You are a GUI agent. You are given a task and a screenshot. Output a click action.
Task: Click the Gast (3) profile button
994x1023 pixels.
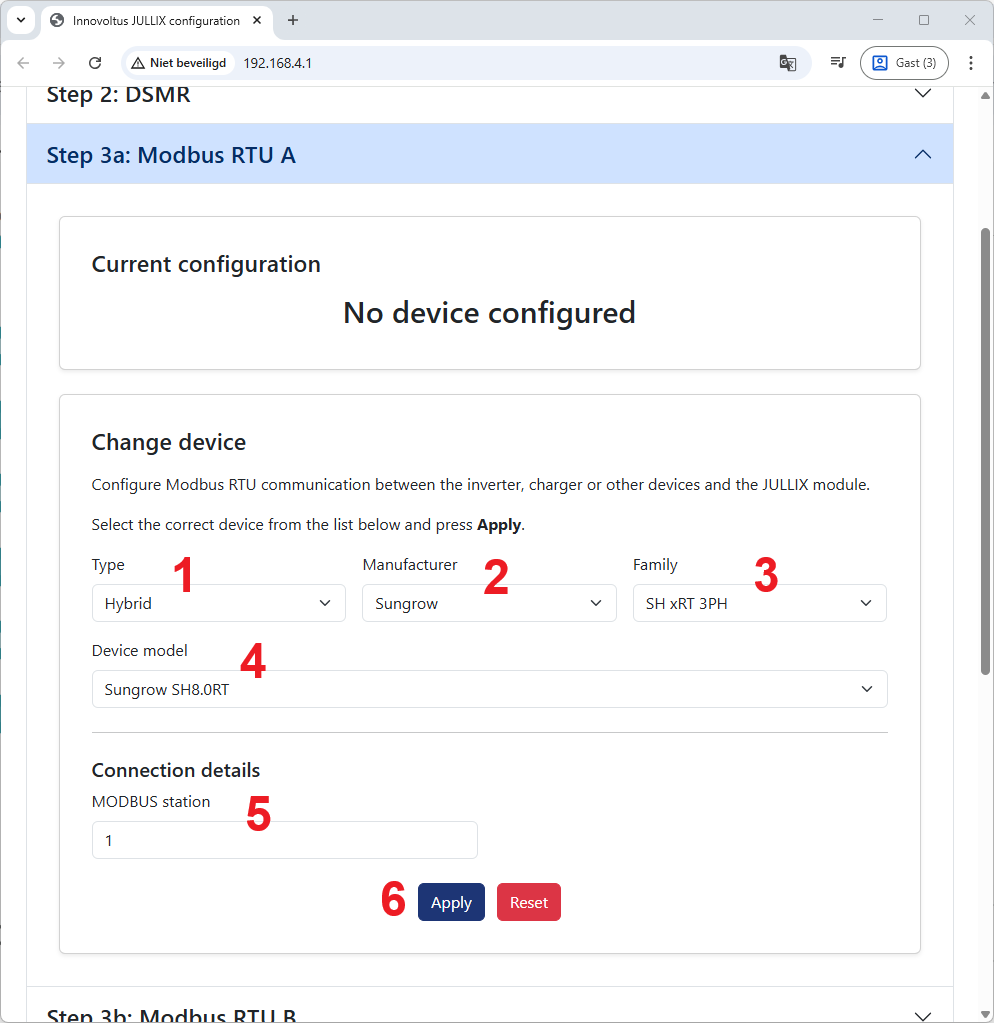904,63
